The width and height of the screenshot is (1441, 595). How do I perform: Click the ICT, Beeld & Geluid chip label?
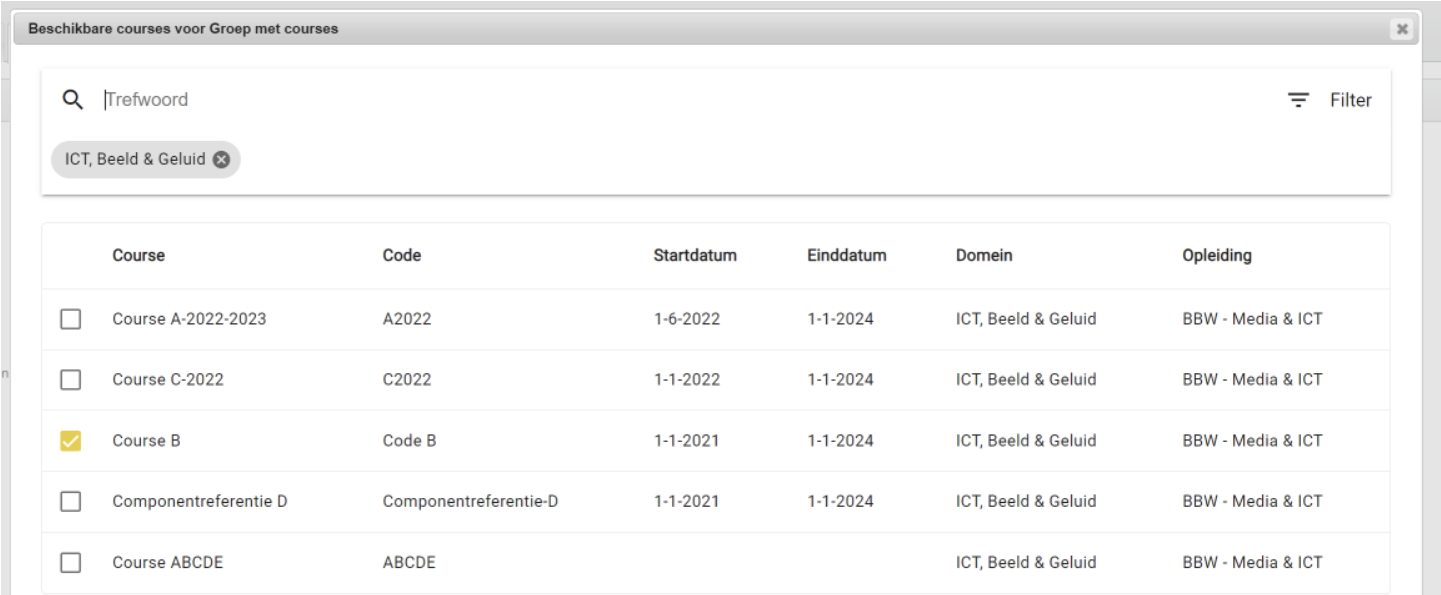pos(135,159)
